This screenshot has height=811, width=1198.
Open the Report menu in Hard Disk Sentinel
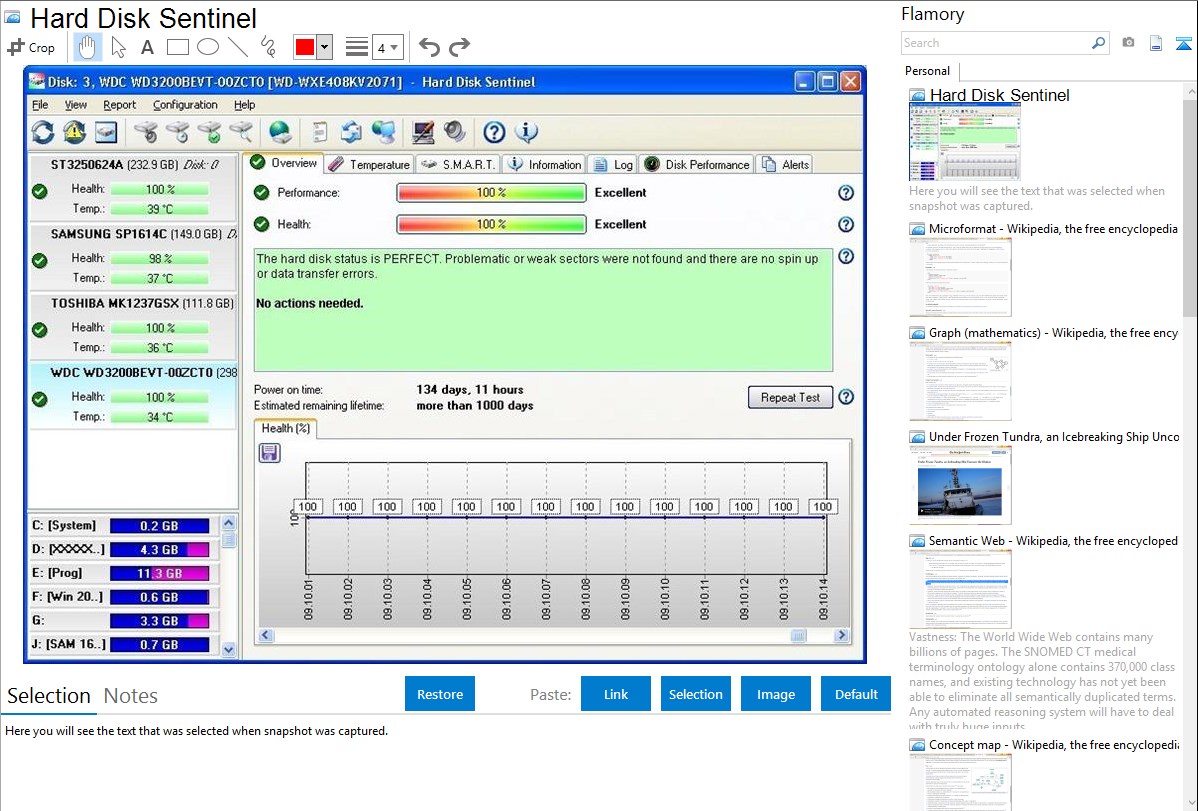coord(119,105)
